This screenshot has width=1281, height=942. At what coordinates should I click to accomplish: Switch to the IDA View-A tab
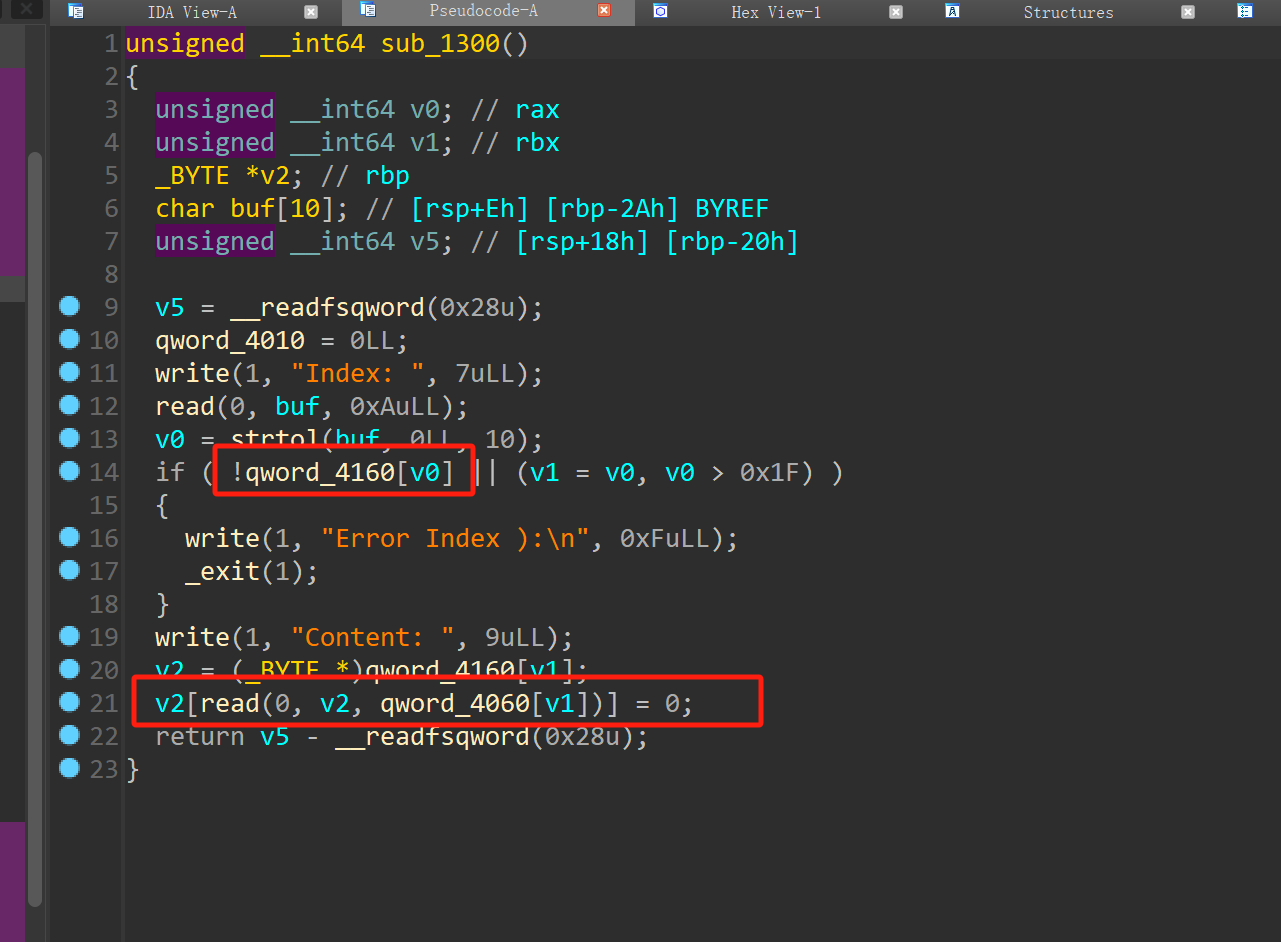pyautogui.click(x=192, y=12)
